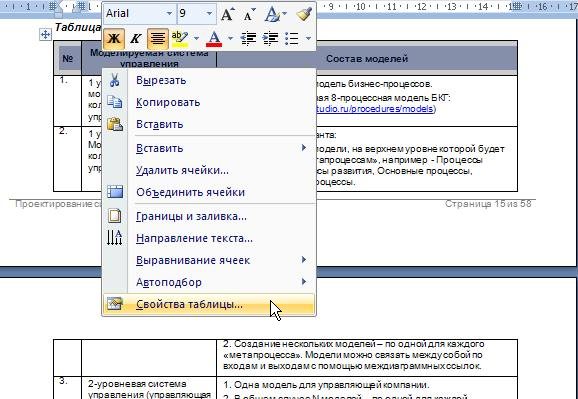Click the merge cells icon

(115, 192)
